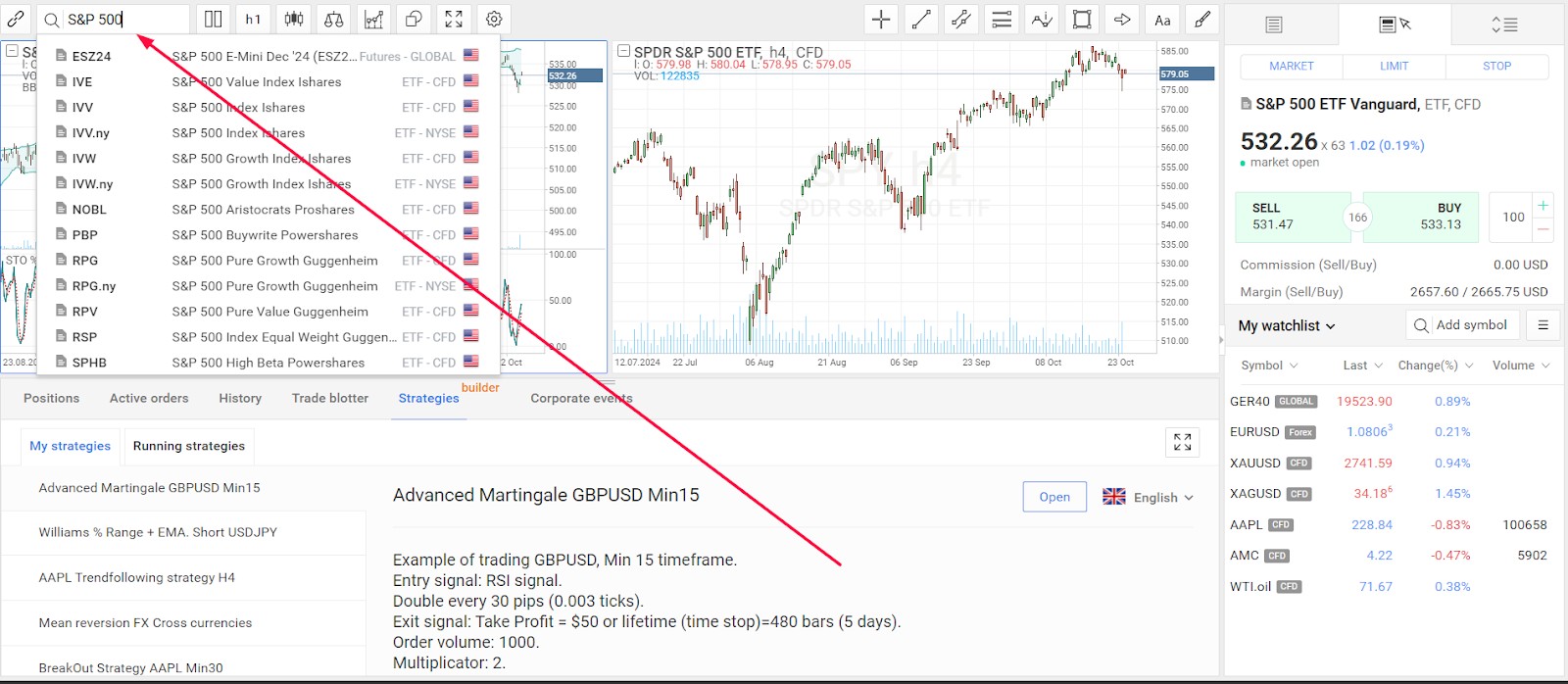Image resolution: width=1568 pixels, height=684 pixels.
Task: Click the balance scales compare icon
Action: point(333,19)
